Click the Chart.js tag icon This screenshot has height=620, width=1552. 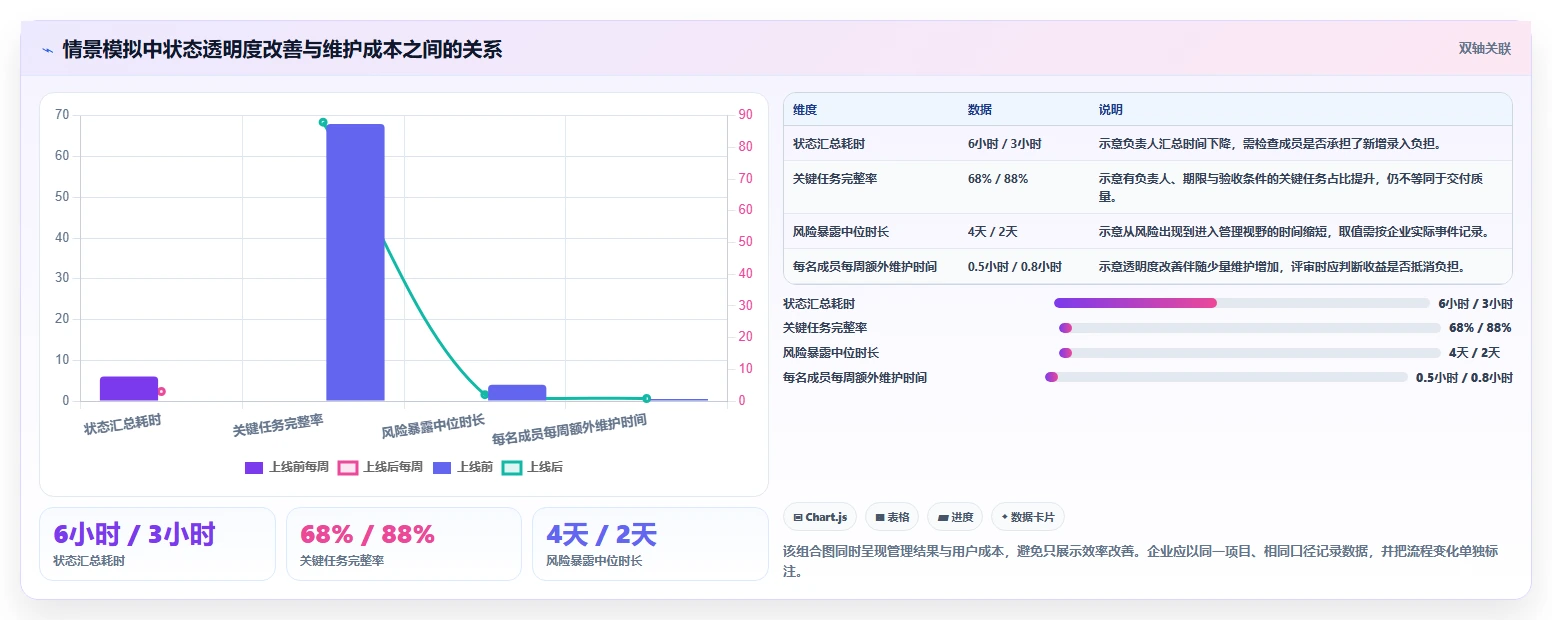798,518
